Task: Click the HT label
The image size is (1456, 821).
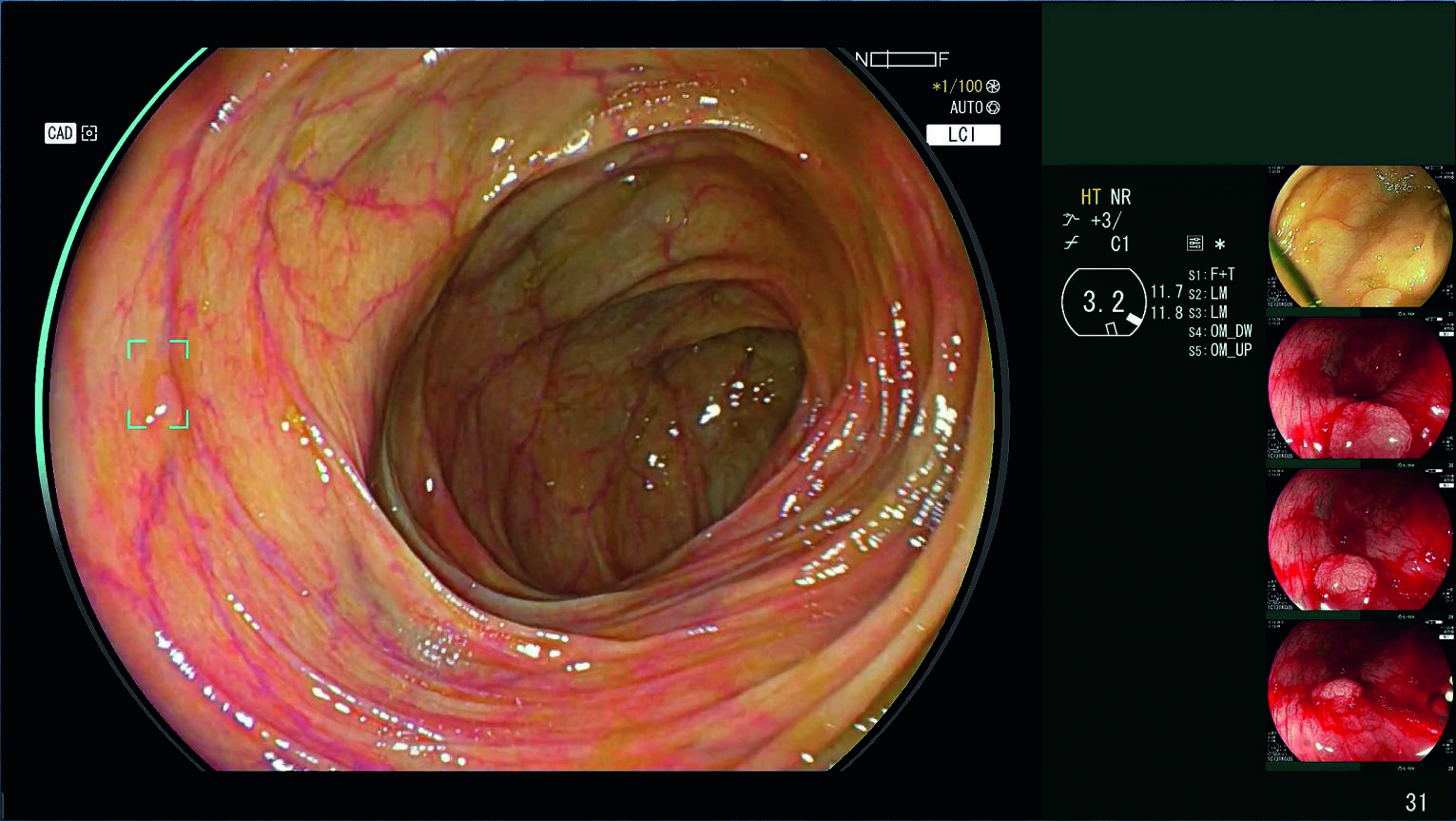Action: click(x=1090, y=197)
